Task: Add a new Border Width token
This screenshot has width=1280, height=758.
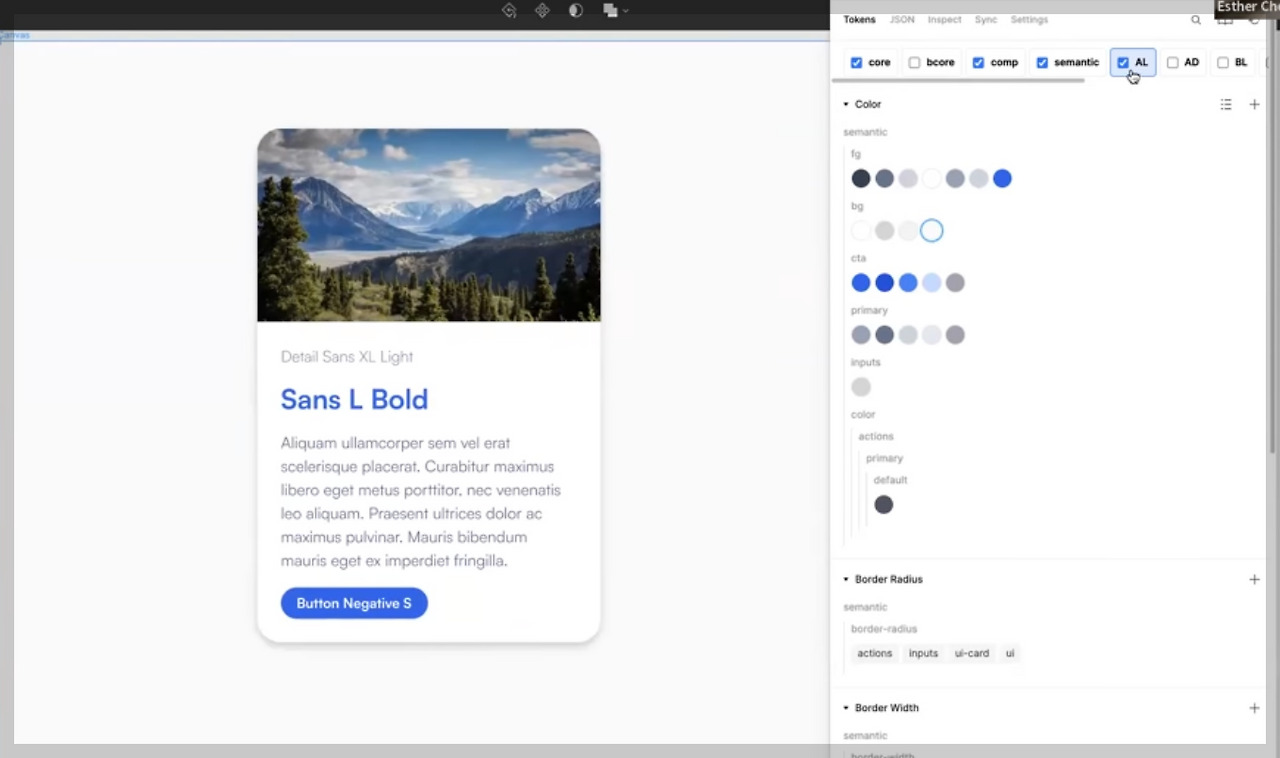Action: tap(1254, 707)
